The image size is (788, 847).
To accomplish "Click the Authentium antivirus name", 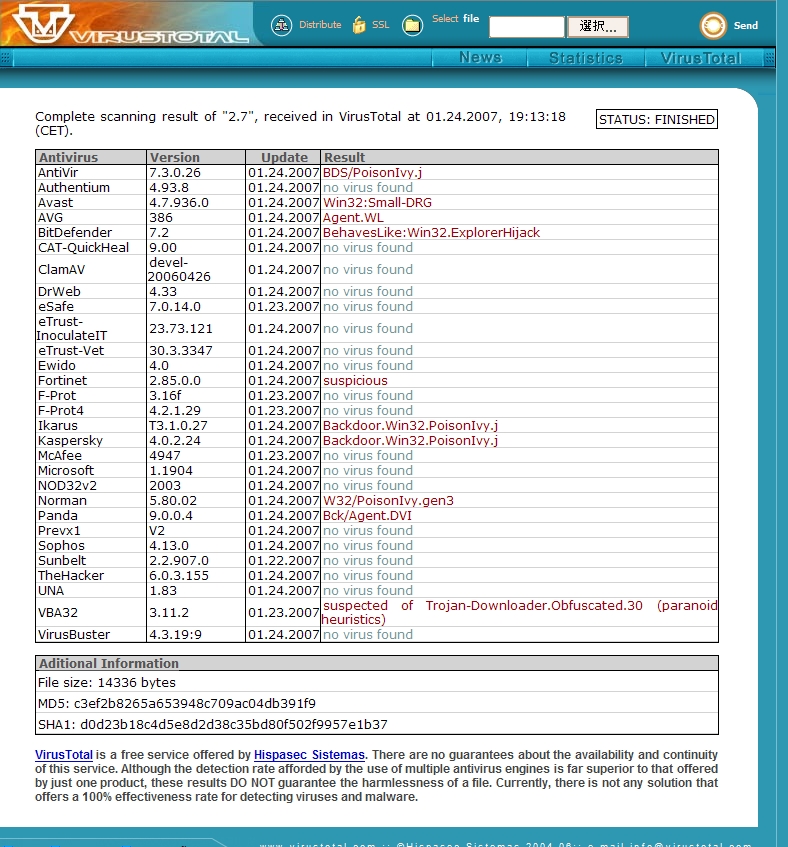I will pyautogui.click(x=73, y=187).
